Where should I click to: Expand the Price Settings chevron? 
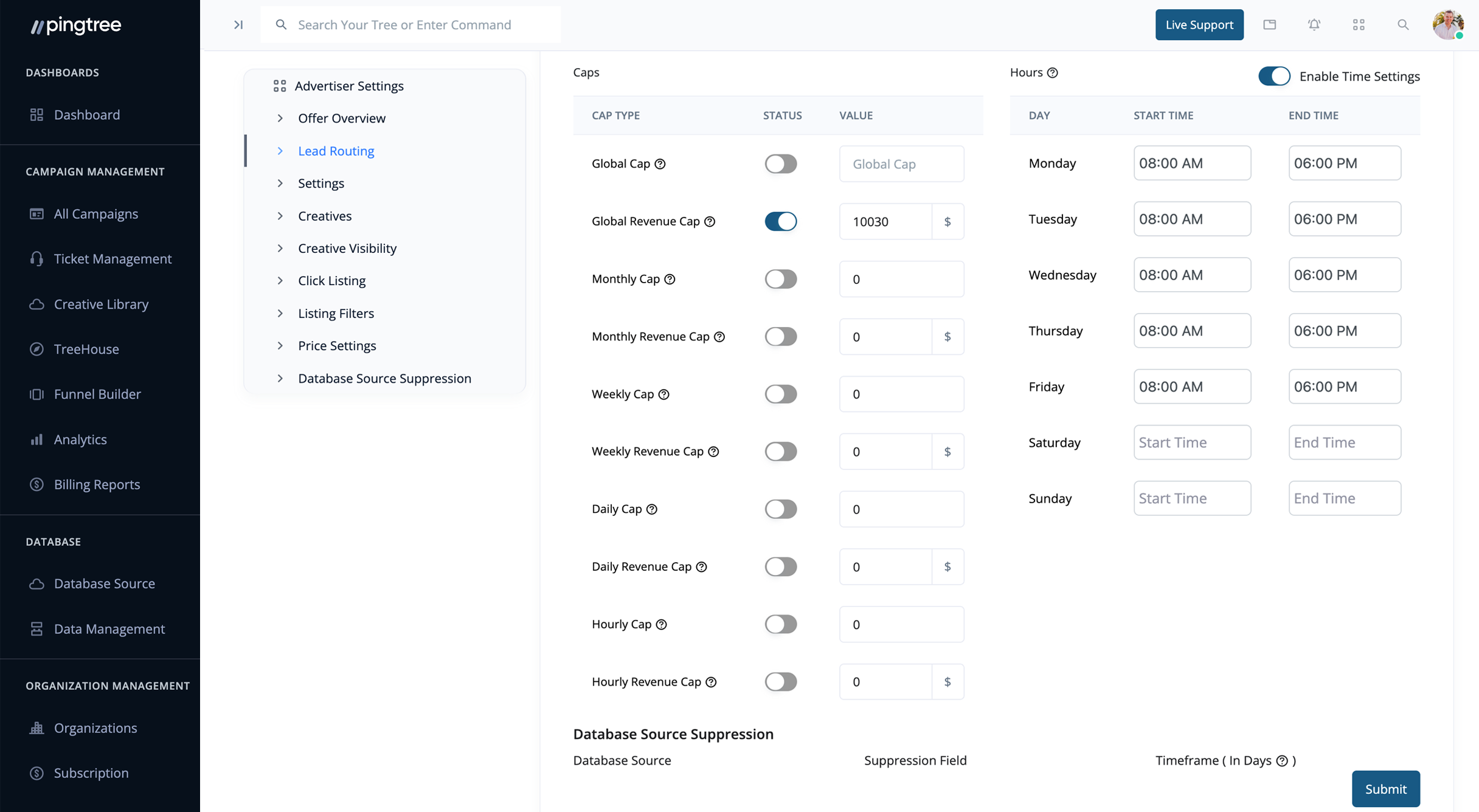pyautogui.click(x=280, y=346)
